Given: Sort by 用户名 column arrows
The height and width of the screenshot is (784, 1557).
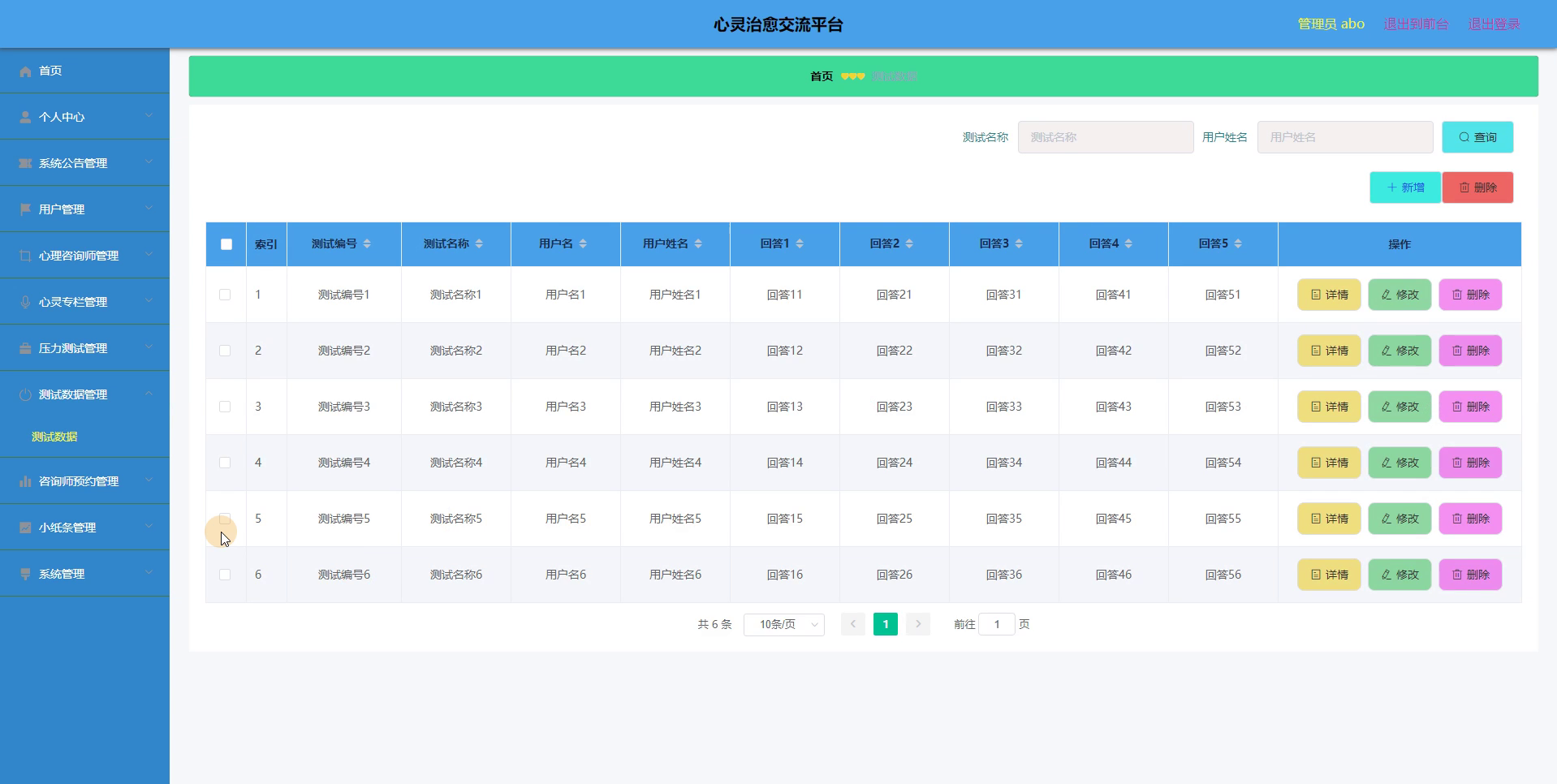Looking at the screenshot, I should [583, 244].
